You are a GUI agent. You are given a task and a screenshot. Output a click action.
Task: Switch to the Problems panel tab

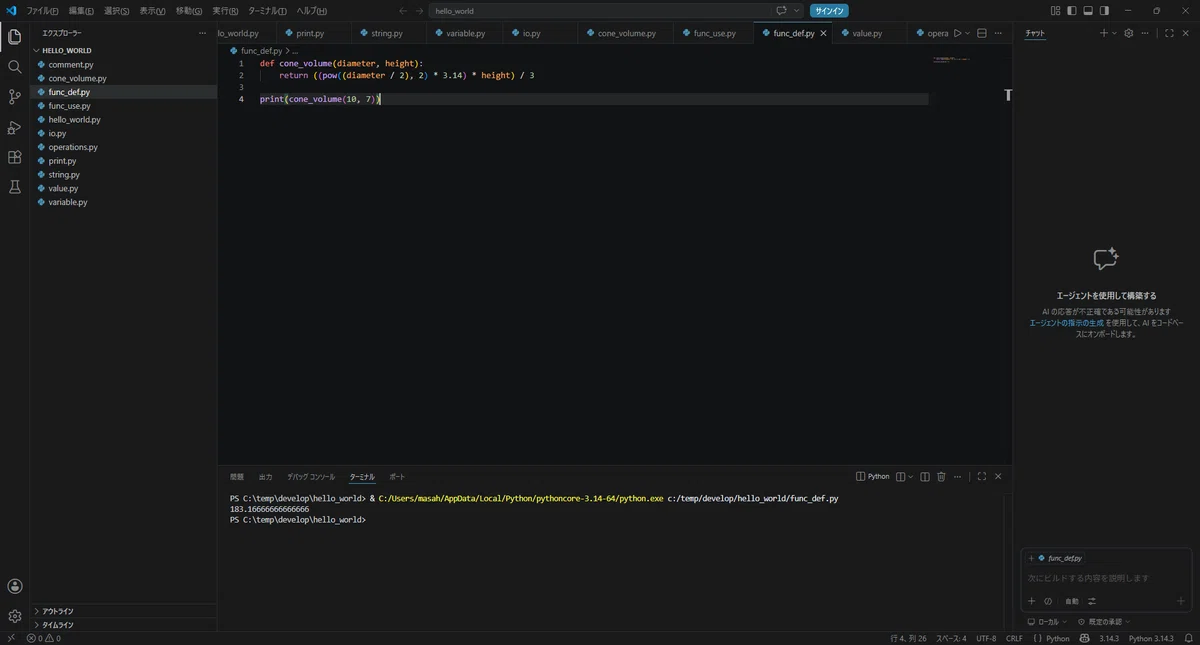(x=237, y=477)
